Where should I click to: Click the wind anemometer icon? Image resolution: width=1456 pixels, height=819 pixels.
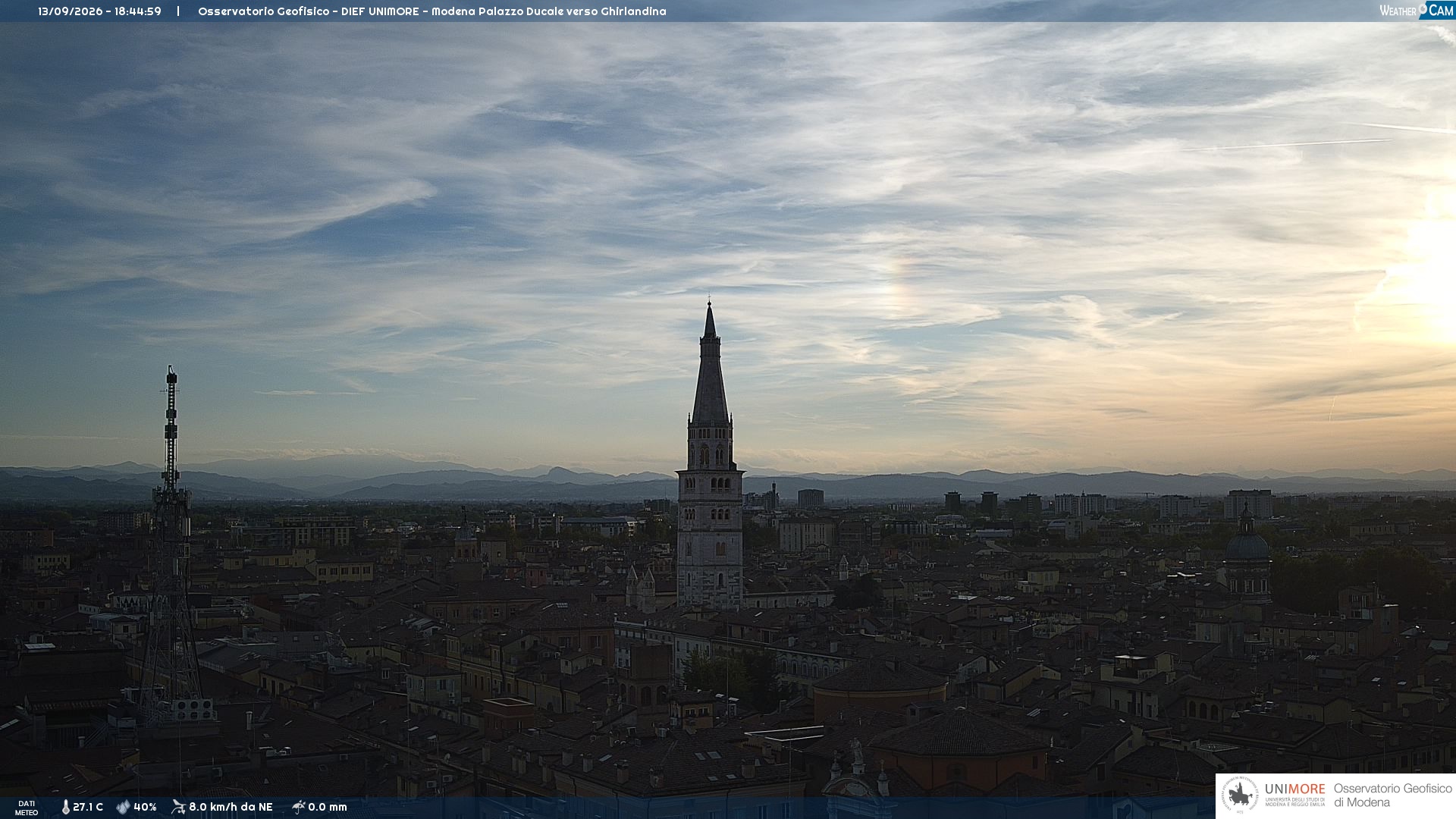(x=179, y=807)
